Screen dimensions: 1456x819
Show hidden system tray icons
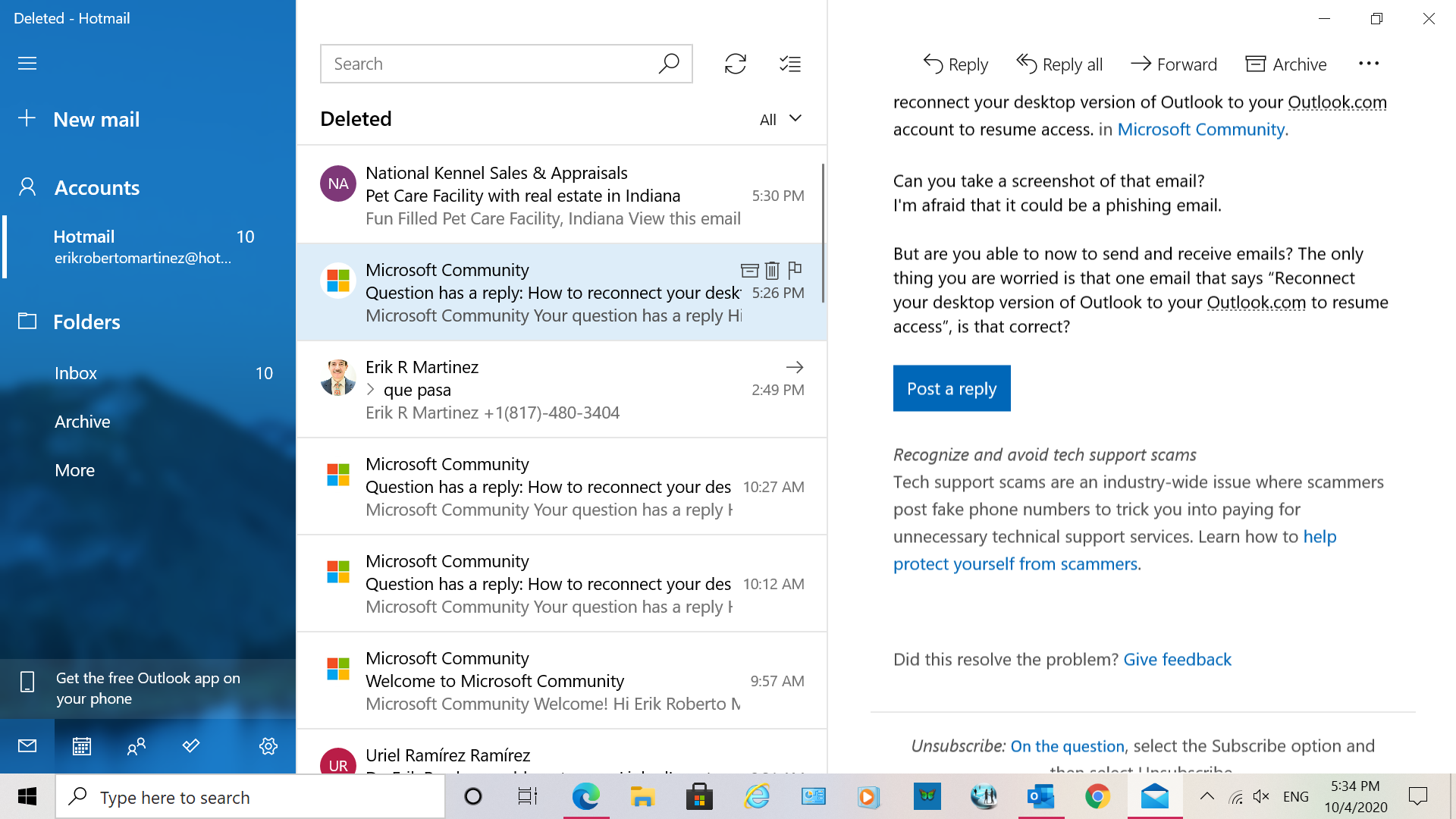click(x=1207, y=796)
